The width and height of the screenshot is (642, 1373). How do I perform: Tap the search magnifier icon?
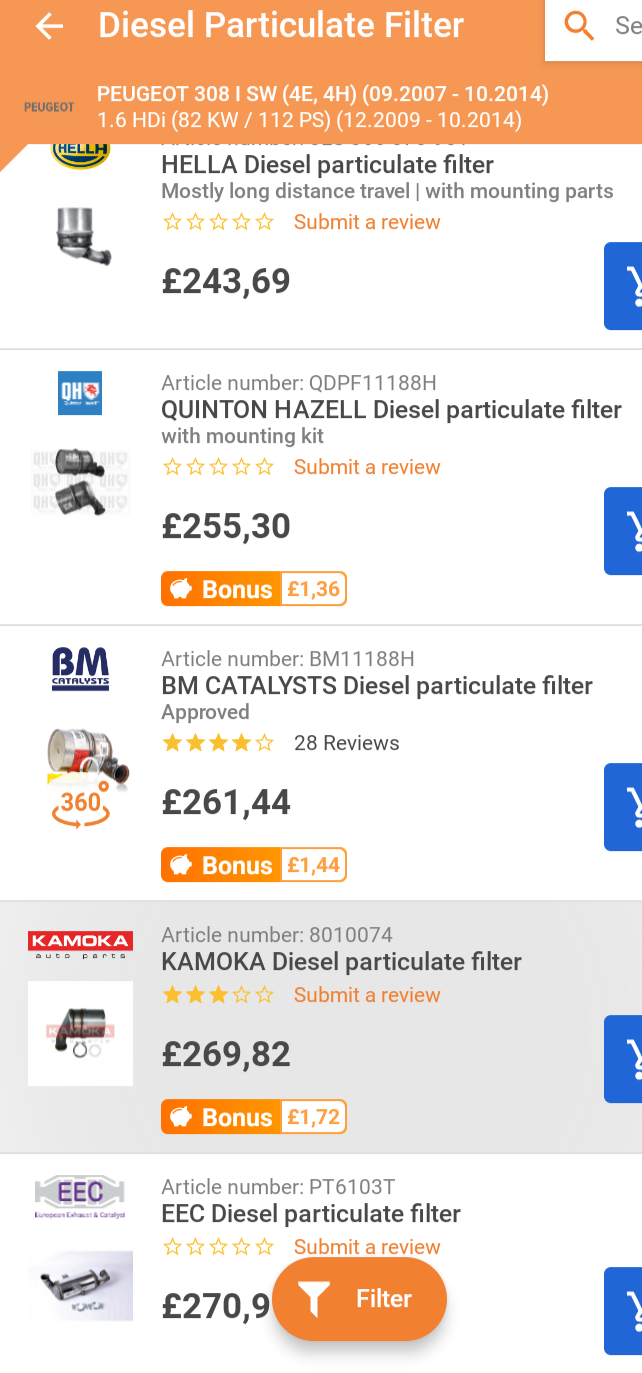coord(579,26)
